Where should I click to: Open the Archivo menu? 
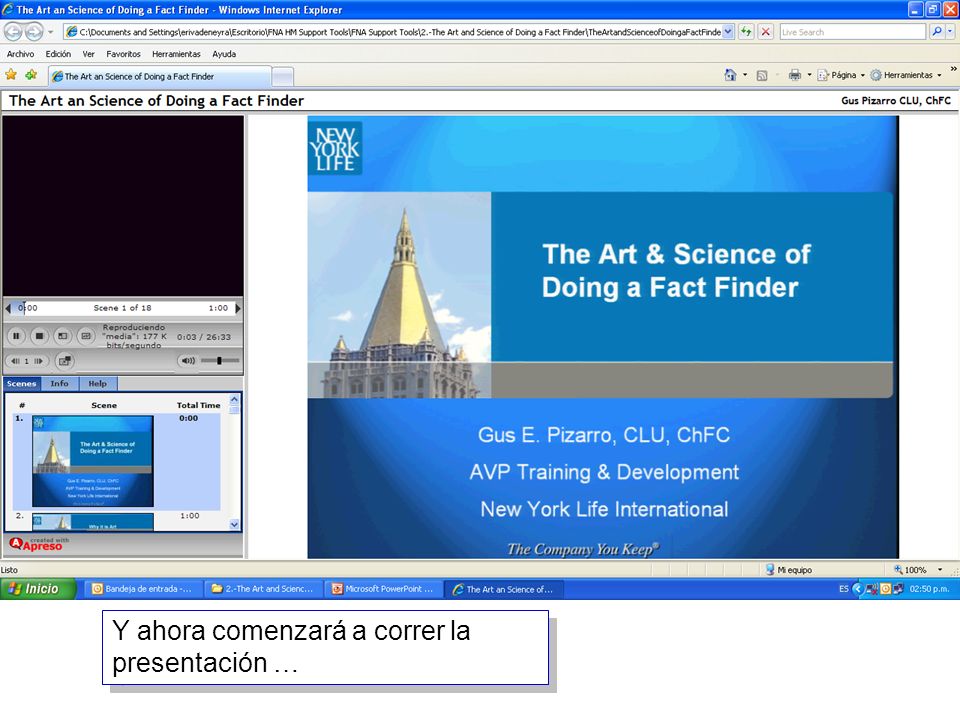tap(20, 54)
